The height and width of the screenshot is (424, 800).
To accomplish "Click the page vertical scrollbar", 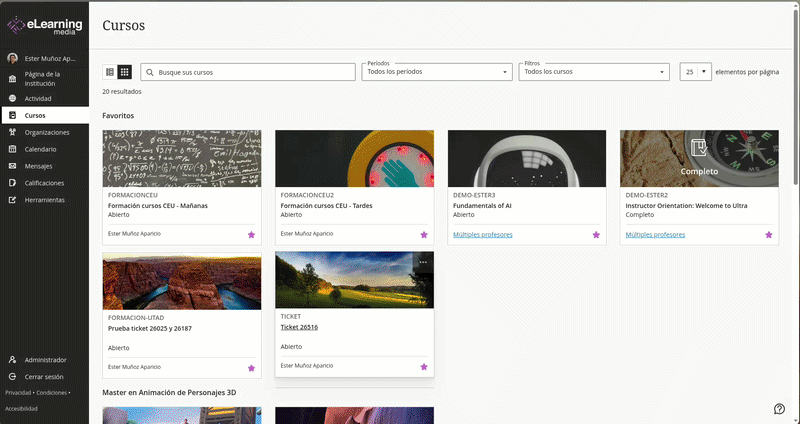I will point(796,97).
